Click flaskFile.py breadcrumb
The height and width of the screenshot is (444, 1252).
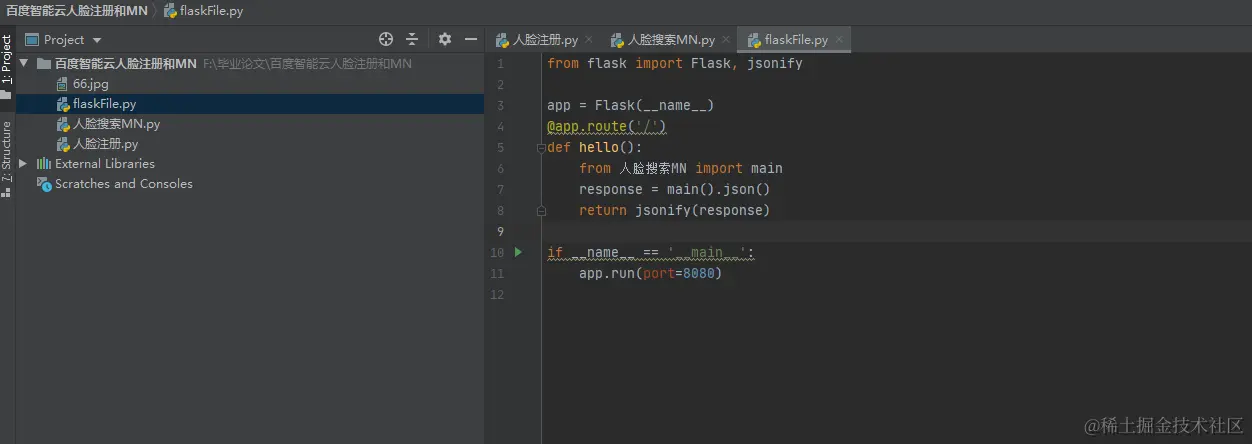[x=203, y=11]
